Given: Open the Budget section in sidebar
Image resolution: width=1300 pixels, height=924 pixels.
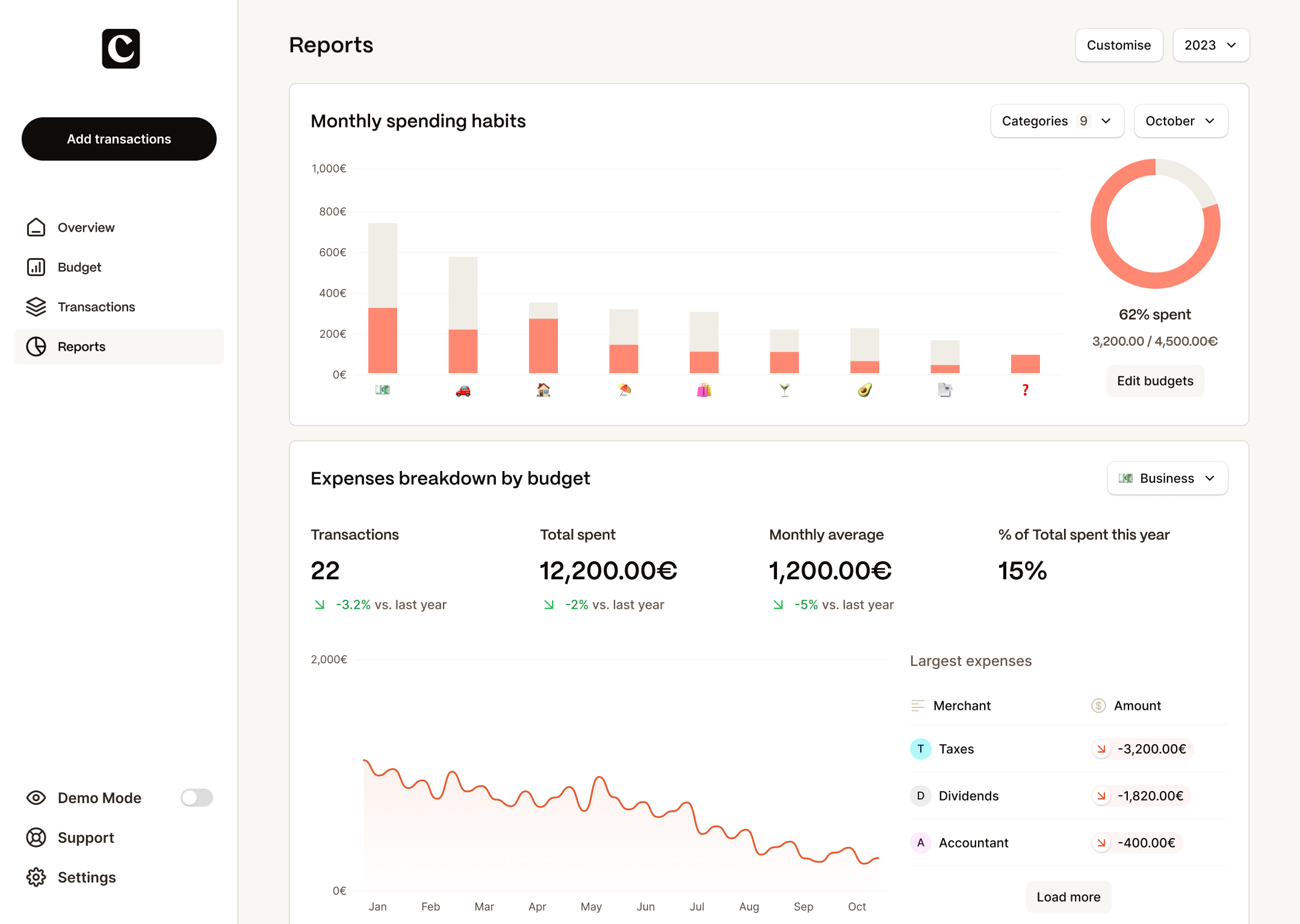Looking at the screenshot, I should coord(79,267).
